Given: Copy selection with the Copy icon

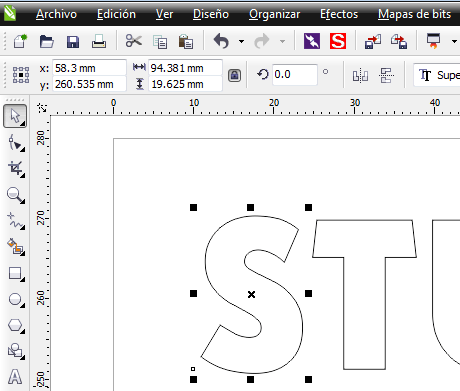Looking at the screenshot, I should tap(160, 42).
